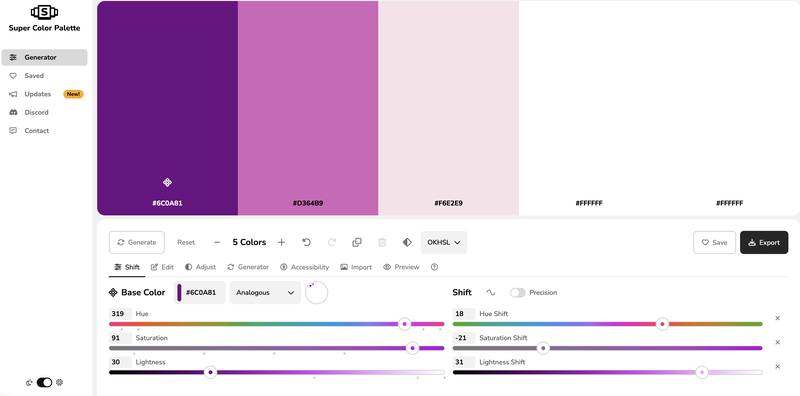This screenshot has width=800, height=396.
Task: Click the redo arrow icon
Action: click(x=332, y=242)
